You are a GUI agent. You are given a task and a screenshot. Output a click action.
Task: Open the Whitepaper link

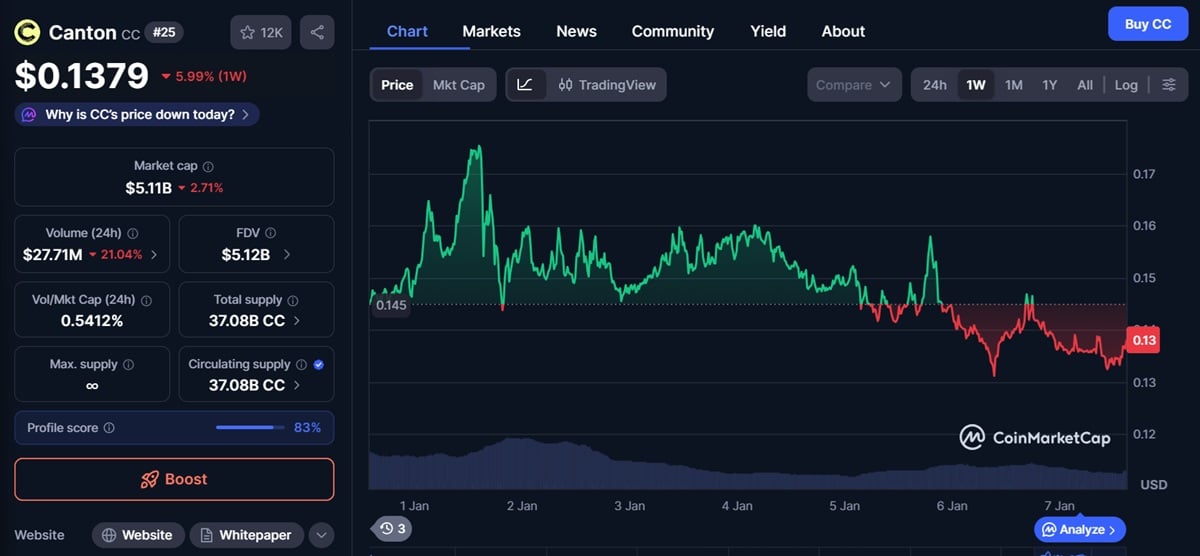pos(246,535)
